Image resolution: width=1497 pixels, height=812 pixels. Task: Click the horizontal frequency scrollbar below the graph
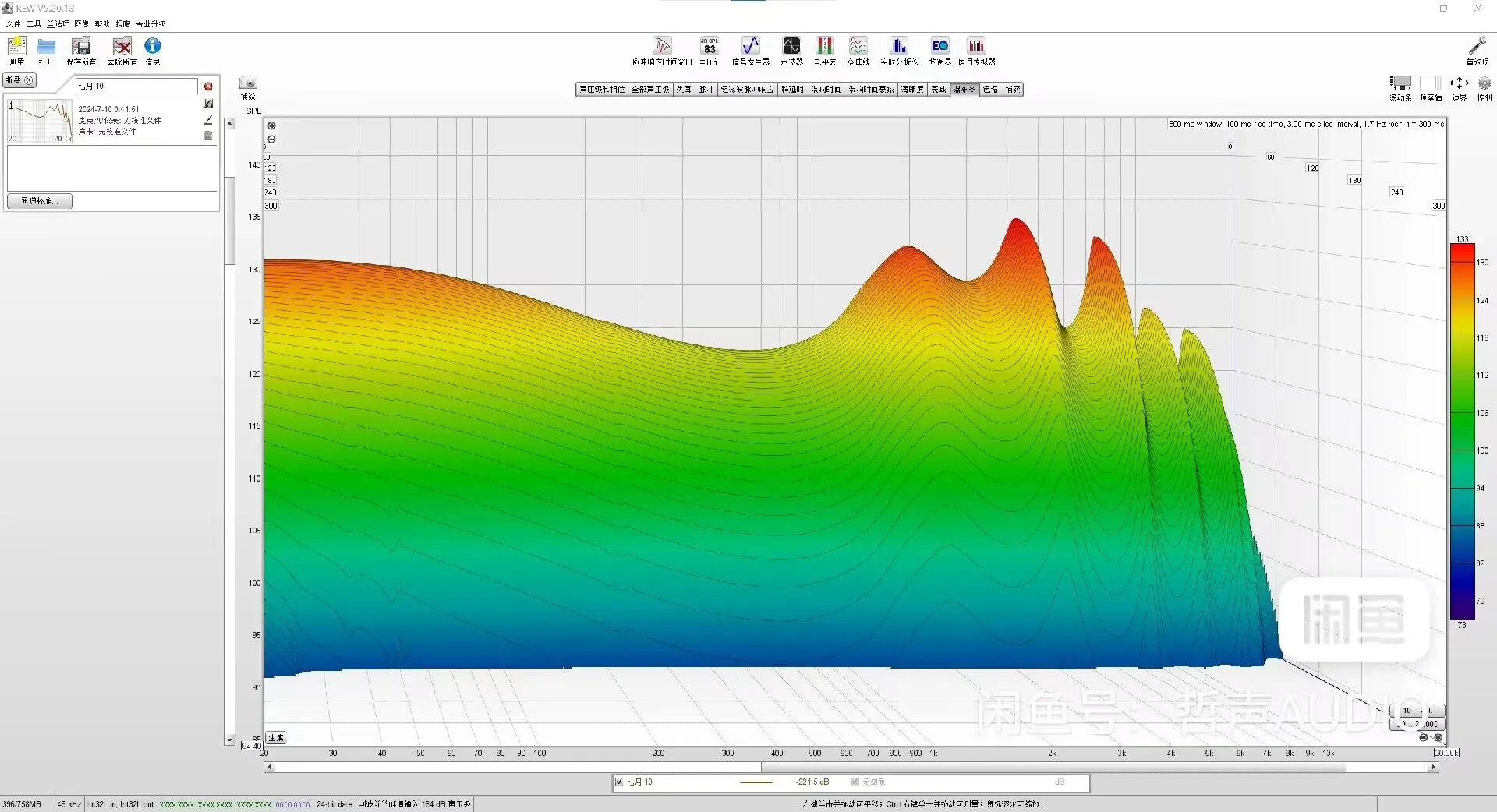coord(851,767)
